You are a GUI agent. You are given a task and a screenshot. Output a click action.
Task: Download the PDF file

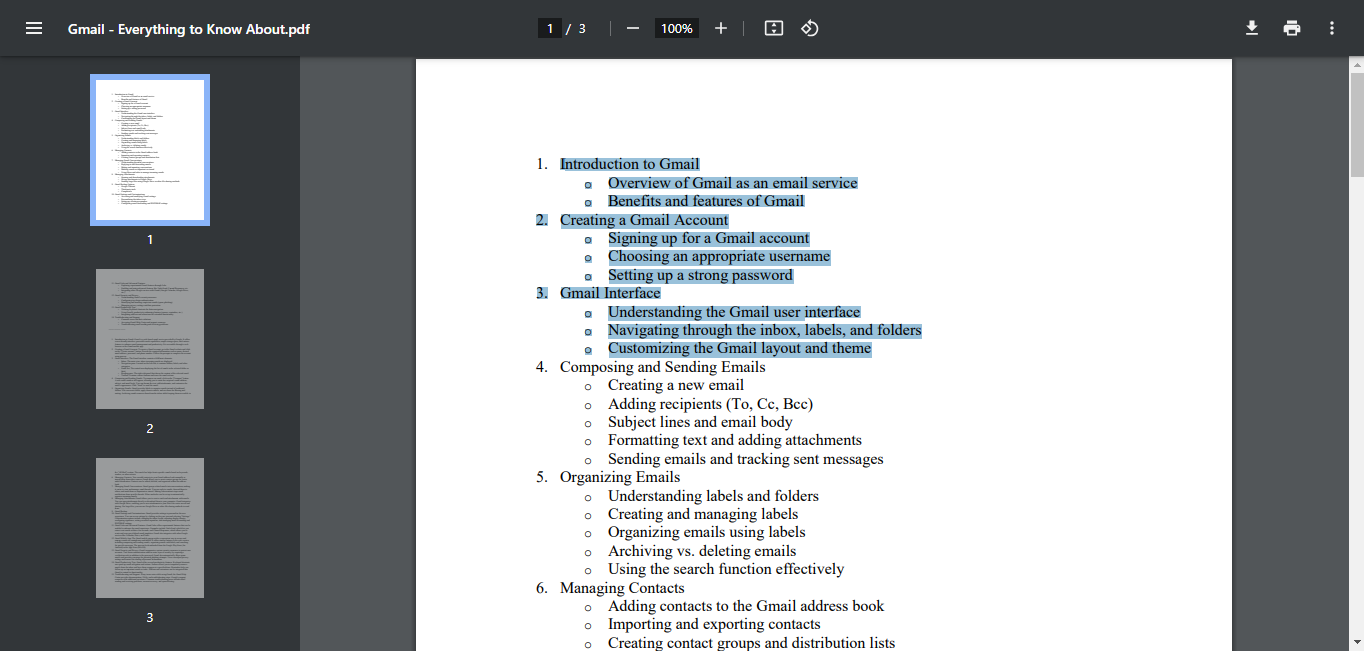(1252, 28)
